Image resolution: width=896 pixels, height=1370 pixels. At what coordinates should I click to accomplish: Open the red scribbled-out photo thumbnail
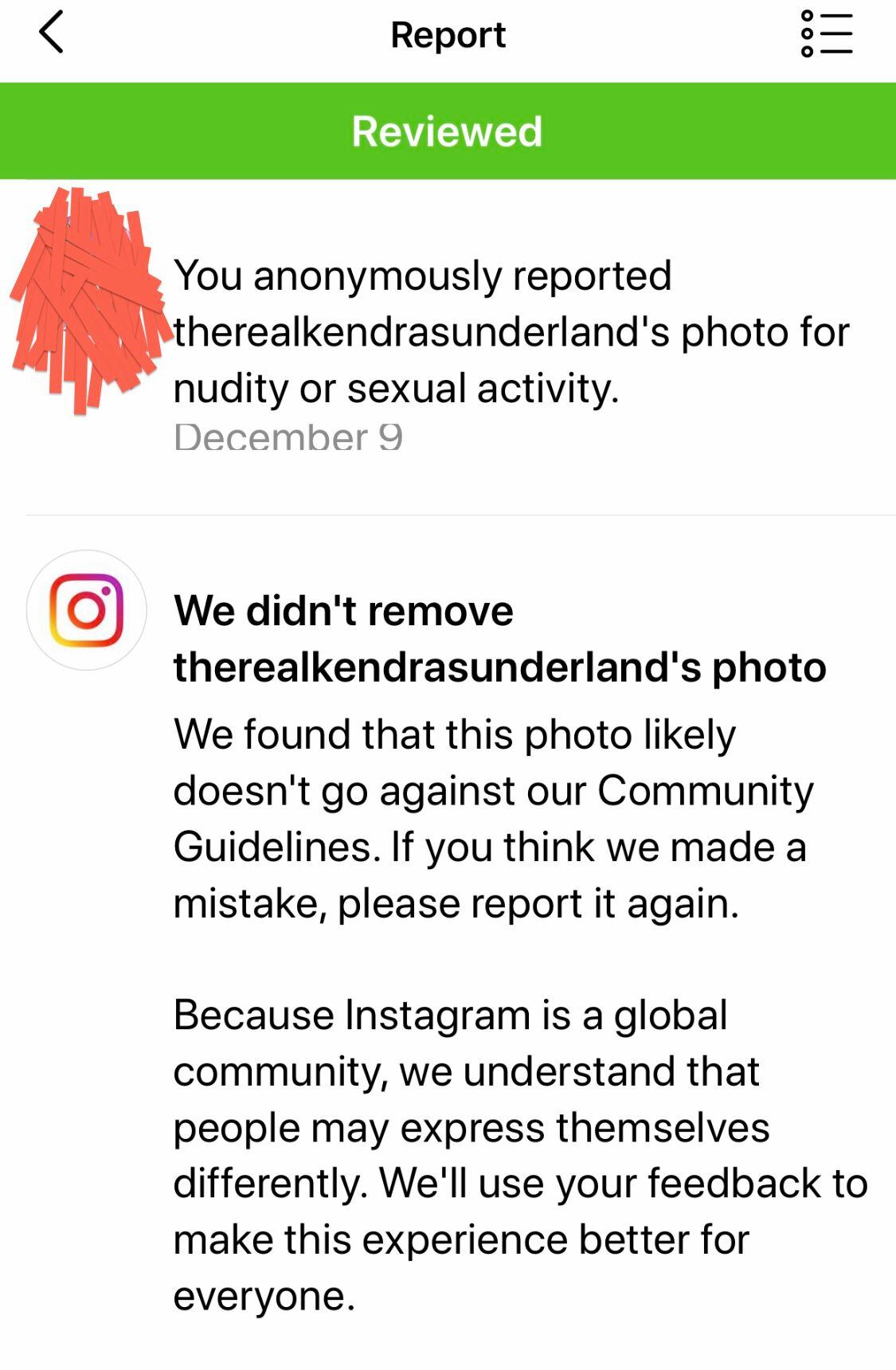tap(87, 301)
